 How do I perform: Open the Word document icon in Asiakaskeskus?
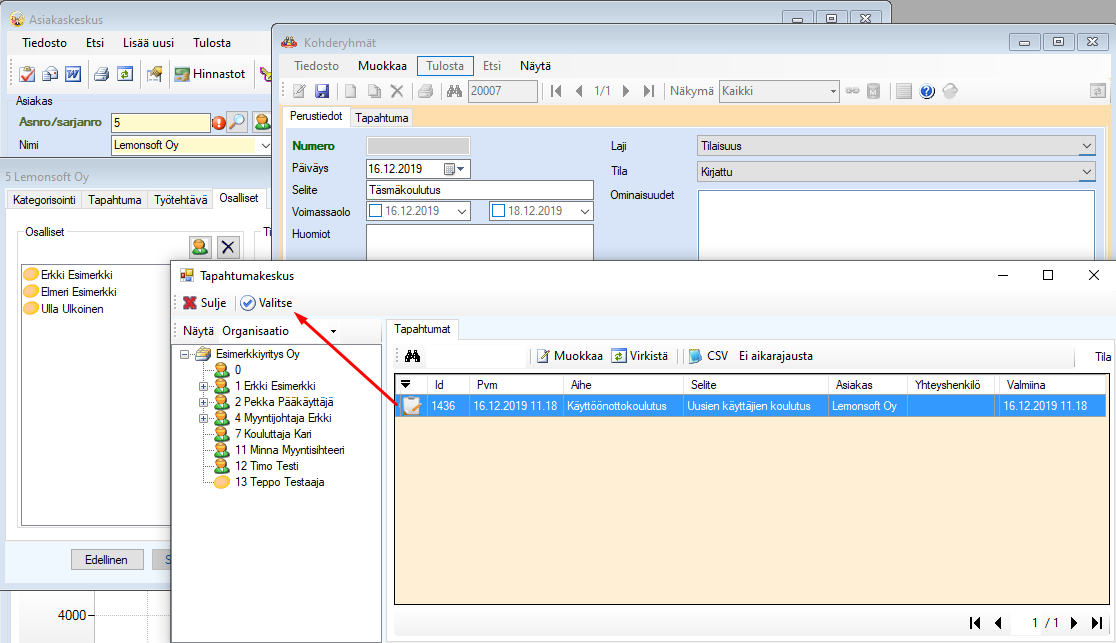pyautogui.click(x=73, y=74)
